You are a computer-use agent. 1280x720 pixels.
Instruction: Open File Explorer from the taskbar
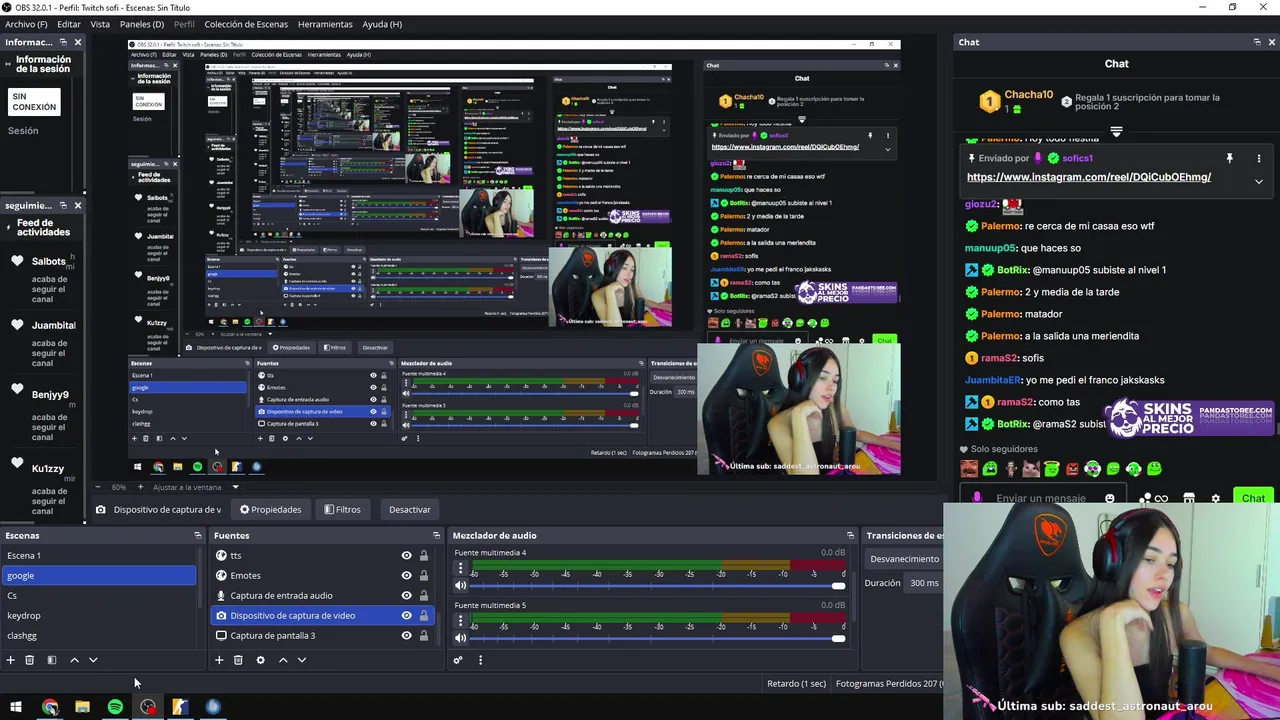pos(82,707)
